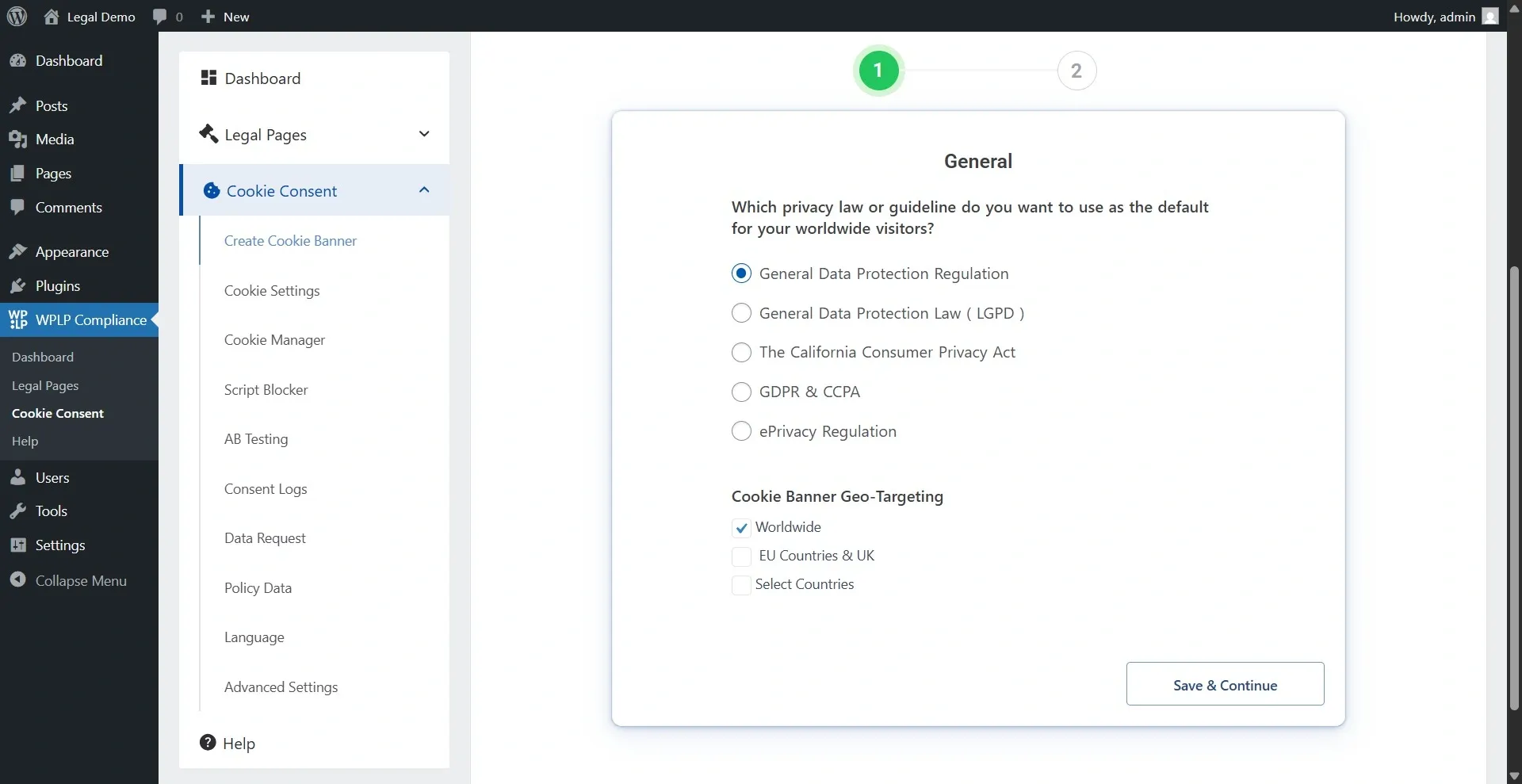Click the Plugins plug icon
This screenshot has height=784, width=1522.
18,285
